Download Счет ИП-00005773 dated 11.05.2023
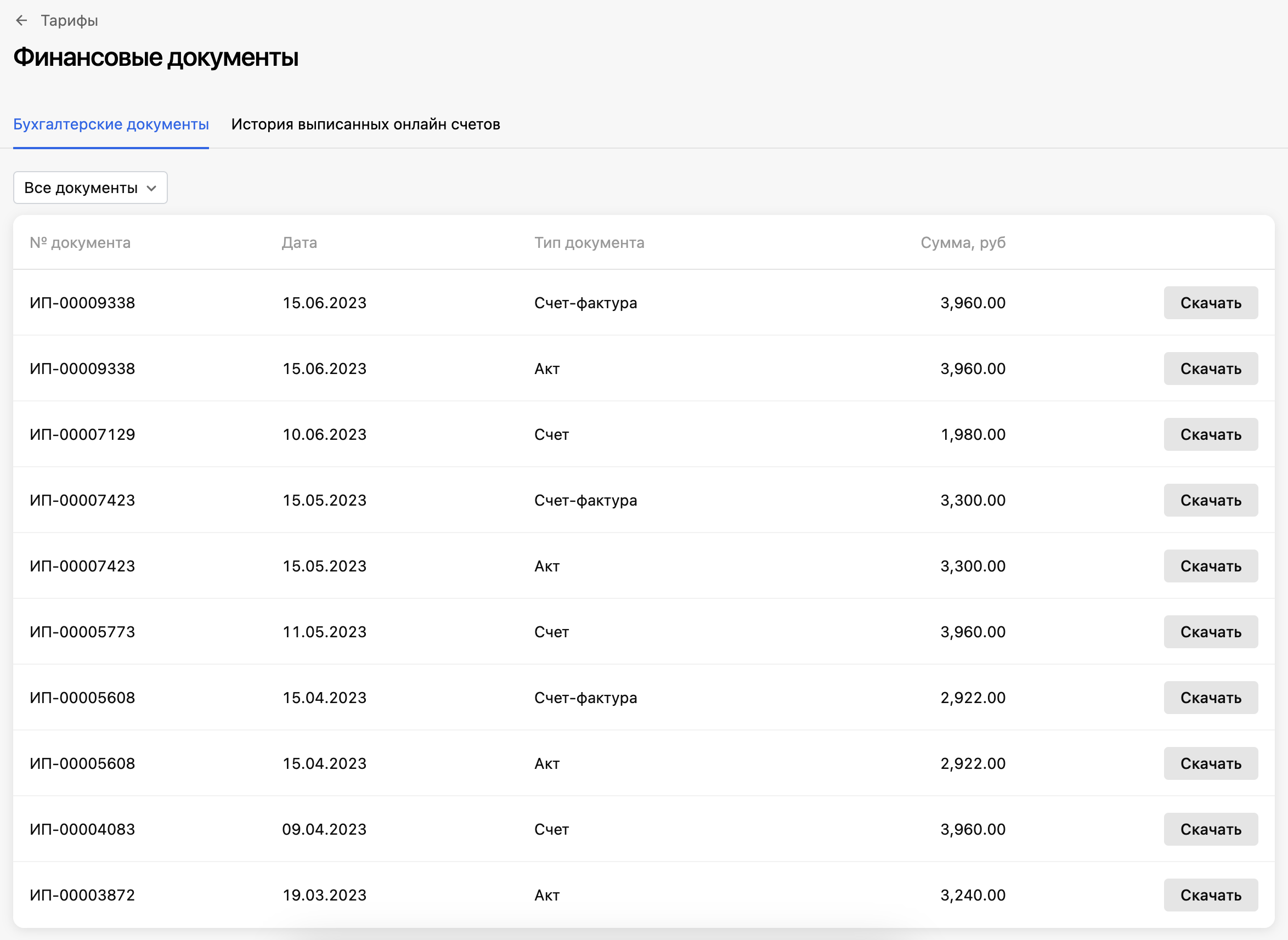This screenshot has width=1288, height=940. tap(1210, 632)
